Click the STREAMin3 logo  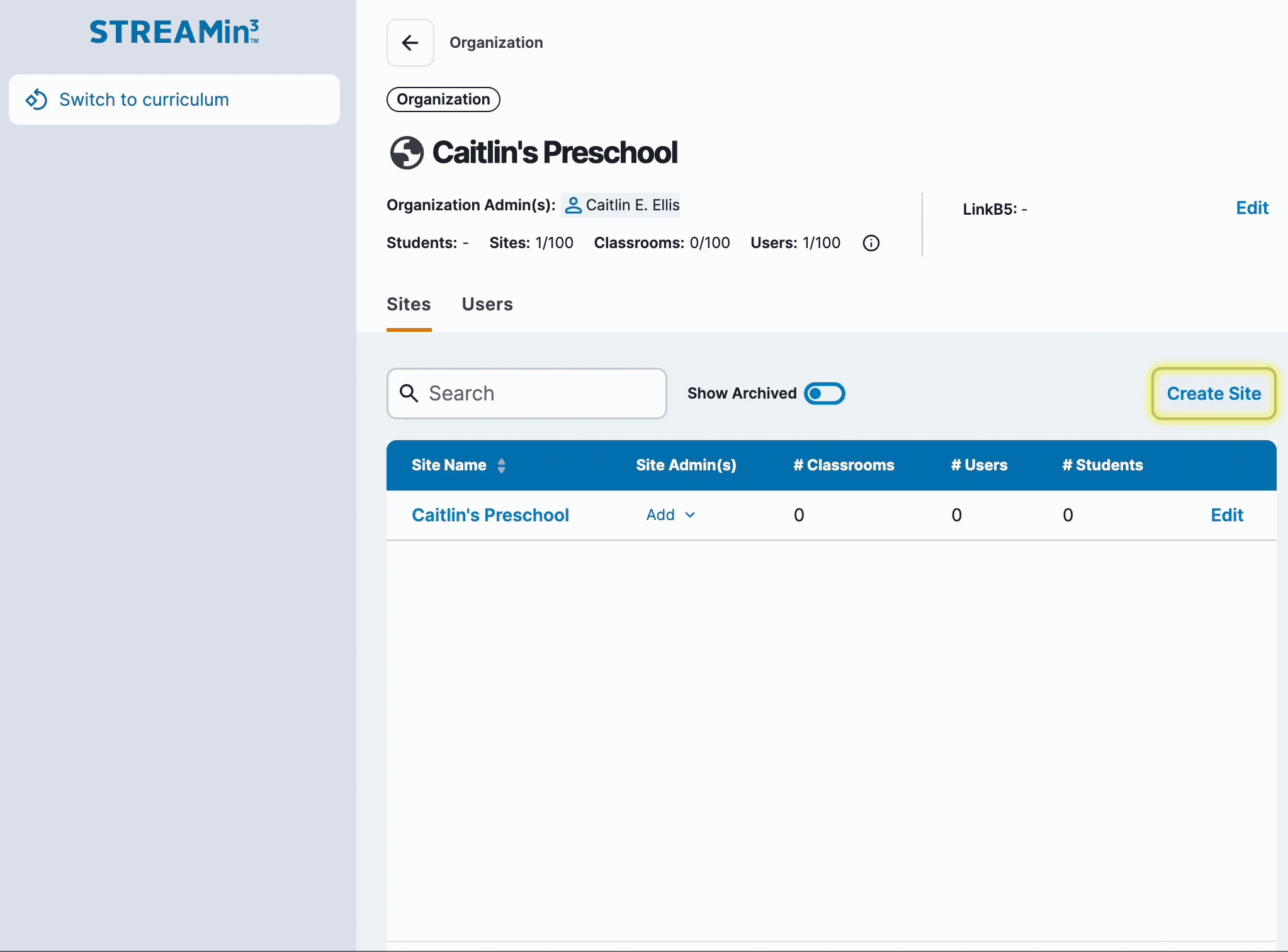(x=174, y=32)
